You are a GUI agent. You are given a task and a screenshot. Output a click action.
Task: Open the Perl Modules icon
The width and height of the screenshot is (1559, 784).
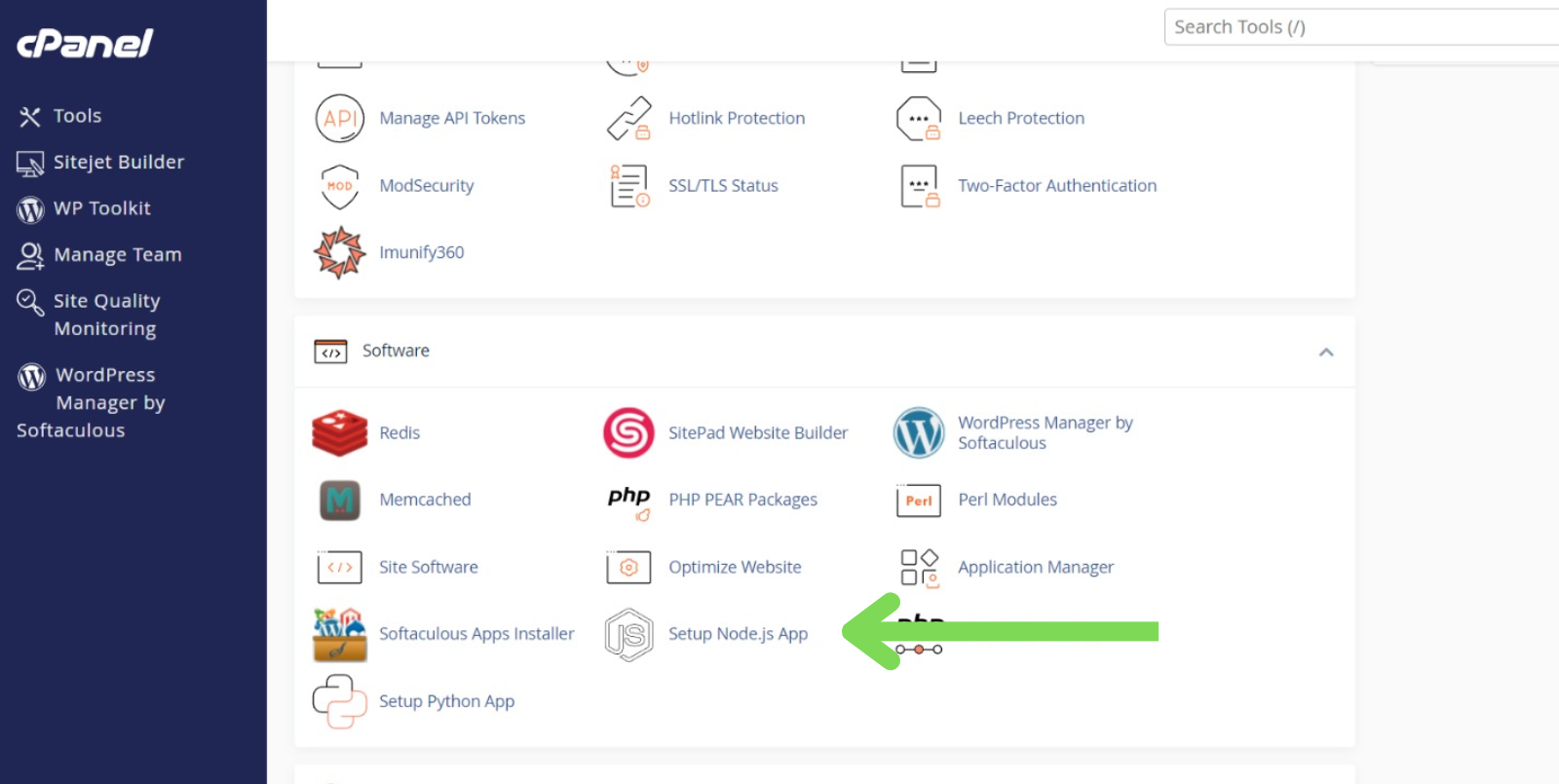(x=918, y=501)
